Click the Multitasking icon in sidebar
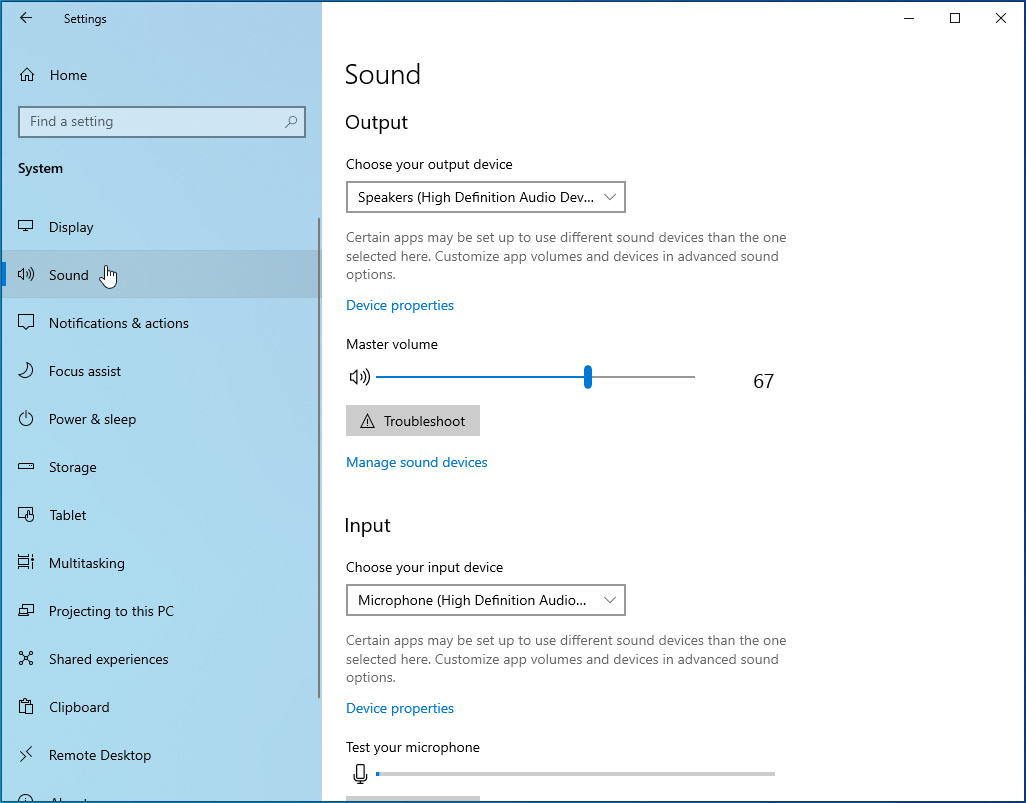 click(27, 563)
